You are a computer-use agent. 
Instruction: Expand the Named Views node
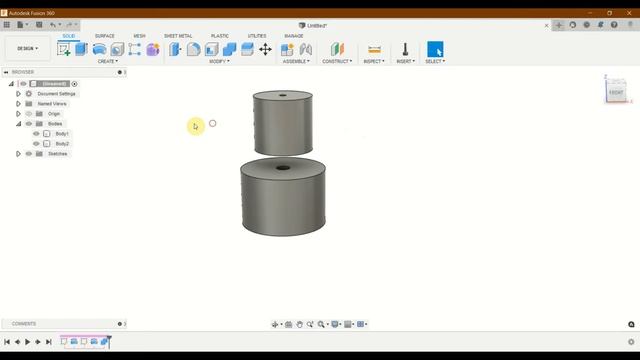coord(18,104)
